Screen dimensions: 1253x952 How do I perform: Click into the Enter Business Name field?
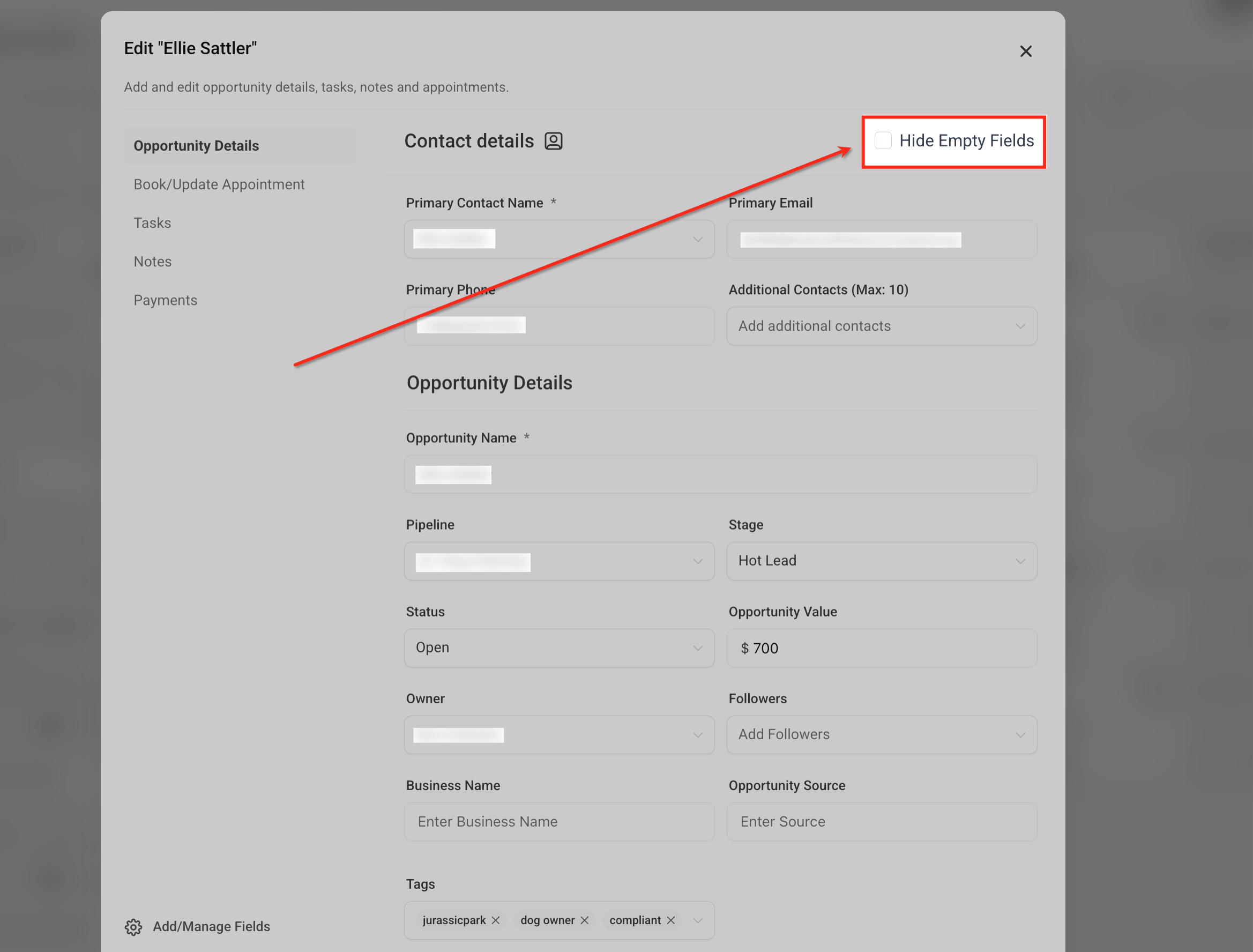(558, 822)
